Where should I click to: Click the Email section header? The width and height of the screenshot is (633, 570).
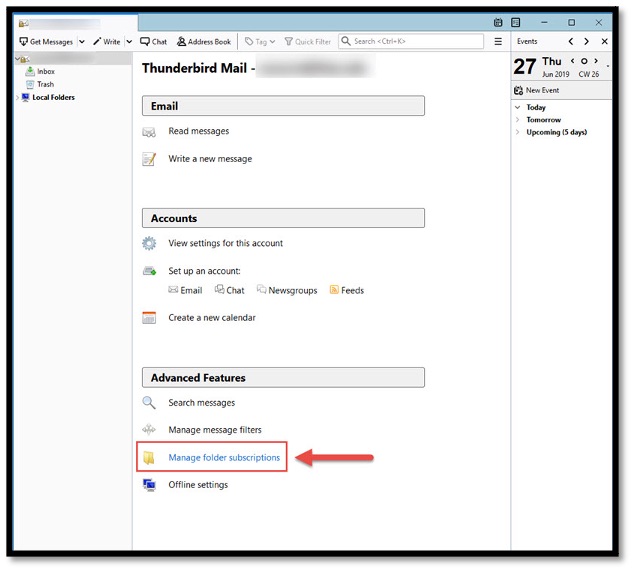click(x=283, y=106)
